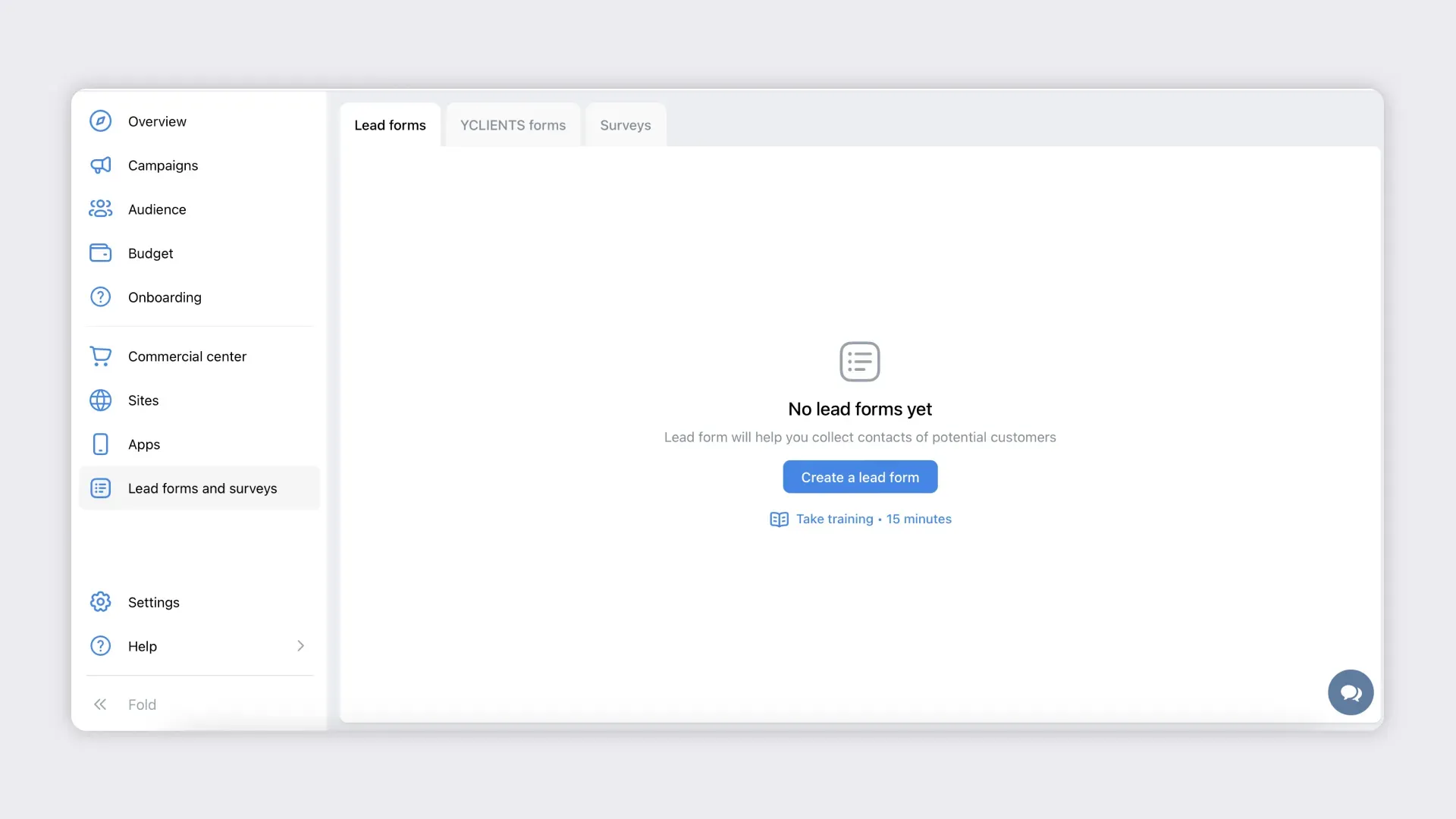Switch to the YCLIENTS forms tab
Screen dimensions: 1456x819
pyautogui.click(x=513, y=125)
